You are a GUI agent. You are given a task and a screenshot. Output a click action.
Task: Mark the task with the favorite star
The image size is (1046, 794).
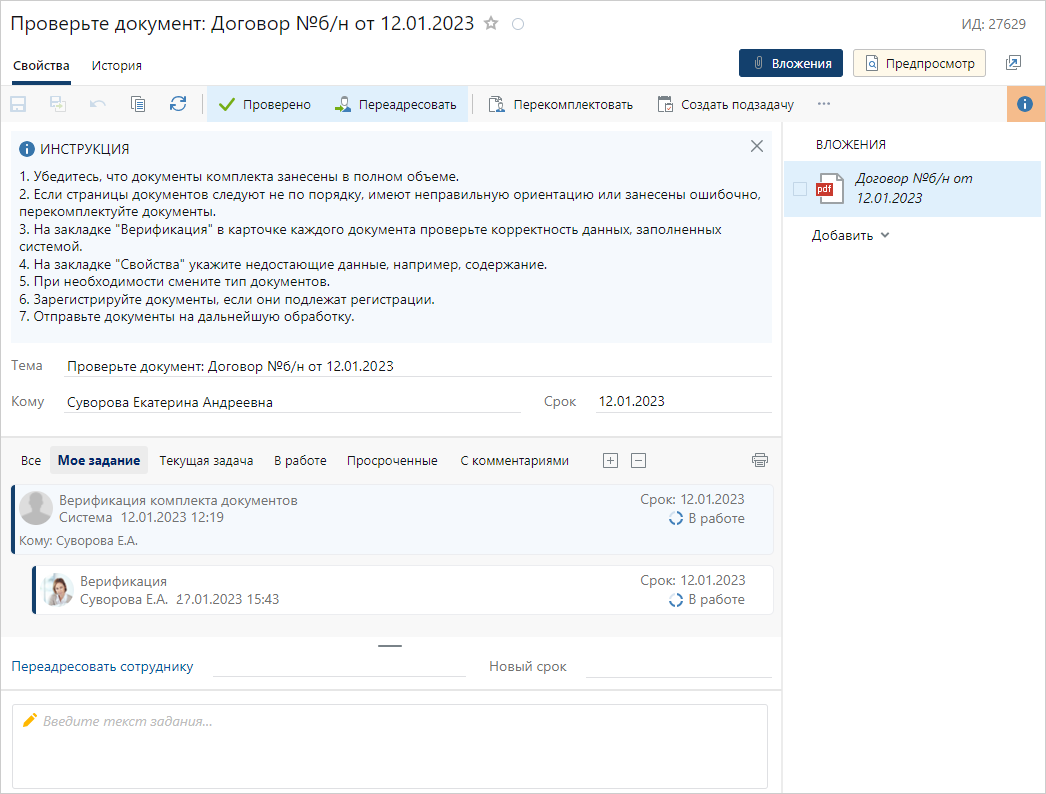coord(491,23)
